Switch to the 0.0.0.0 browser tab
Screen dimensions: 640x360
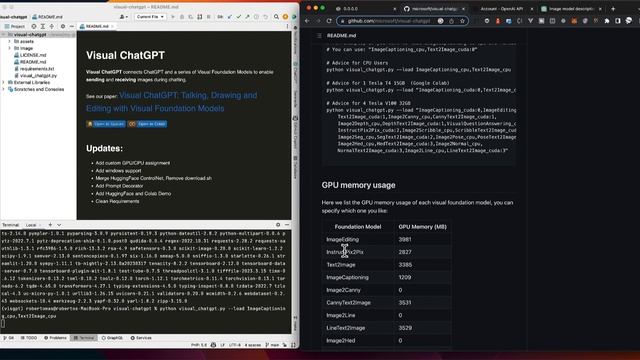pyautogui.click(x=365, y=8)
